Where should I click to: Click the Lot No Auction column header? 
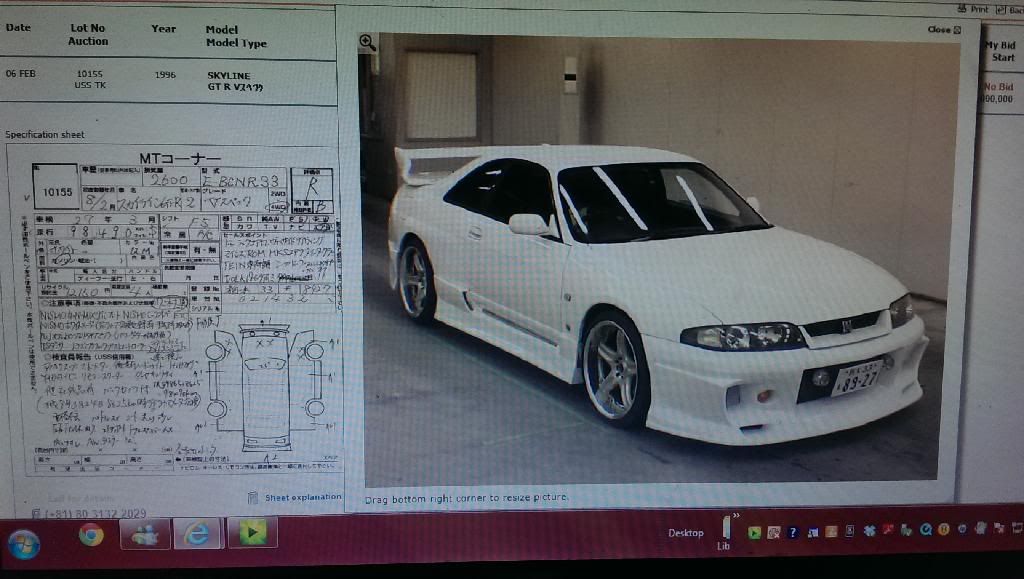click(88, 35)
